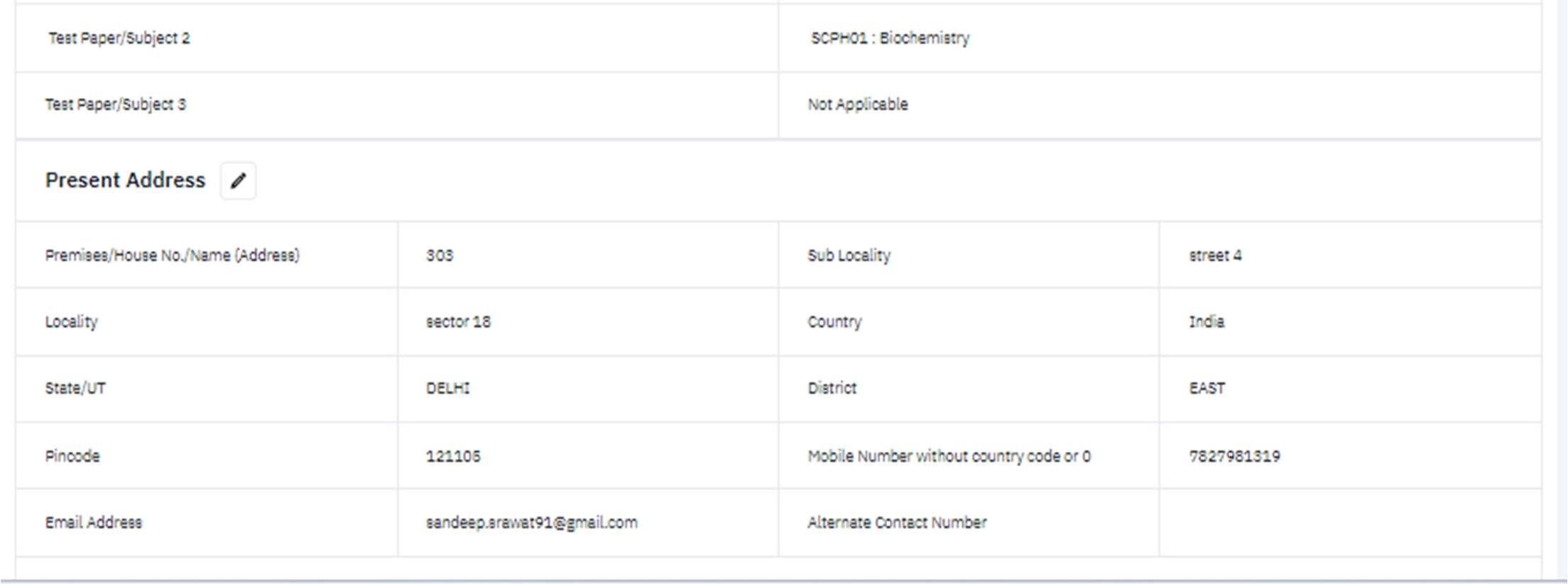Click the state value DELHI
Screen dimensions: 1568x584
click(447, 389)
